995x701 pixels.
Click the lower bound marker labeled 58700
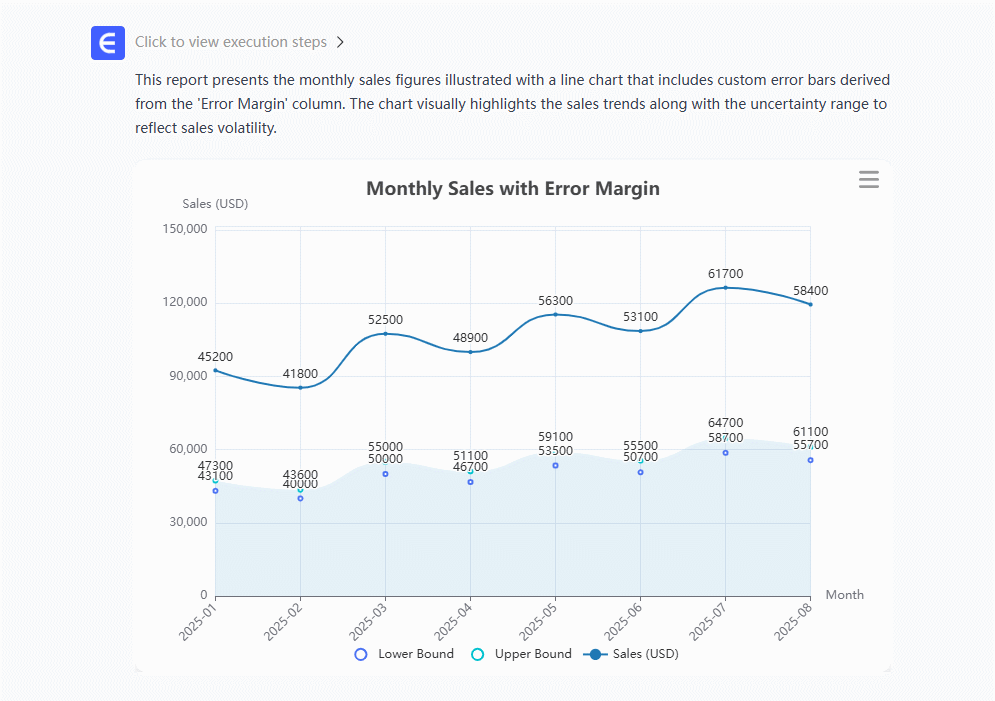[726, 453]
